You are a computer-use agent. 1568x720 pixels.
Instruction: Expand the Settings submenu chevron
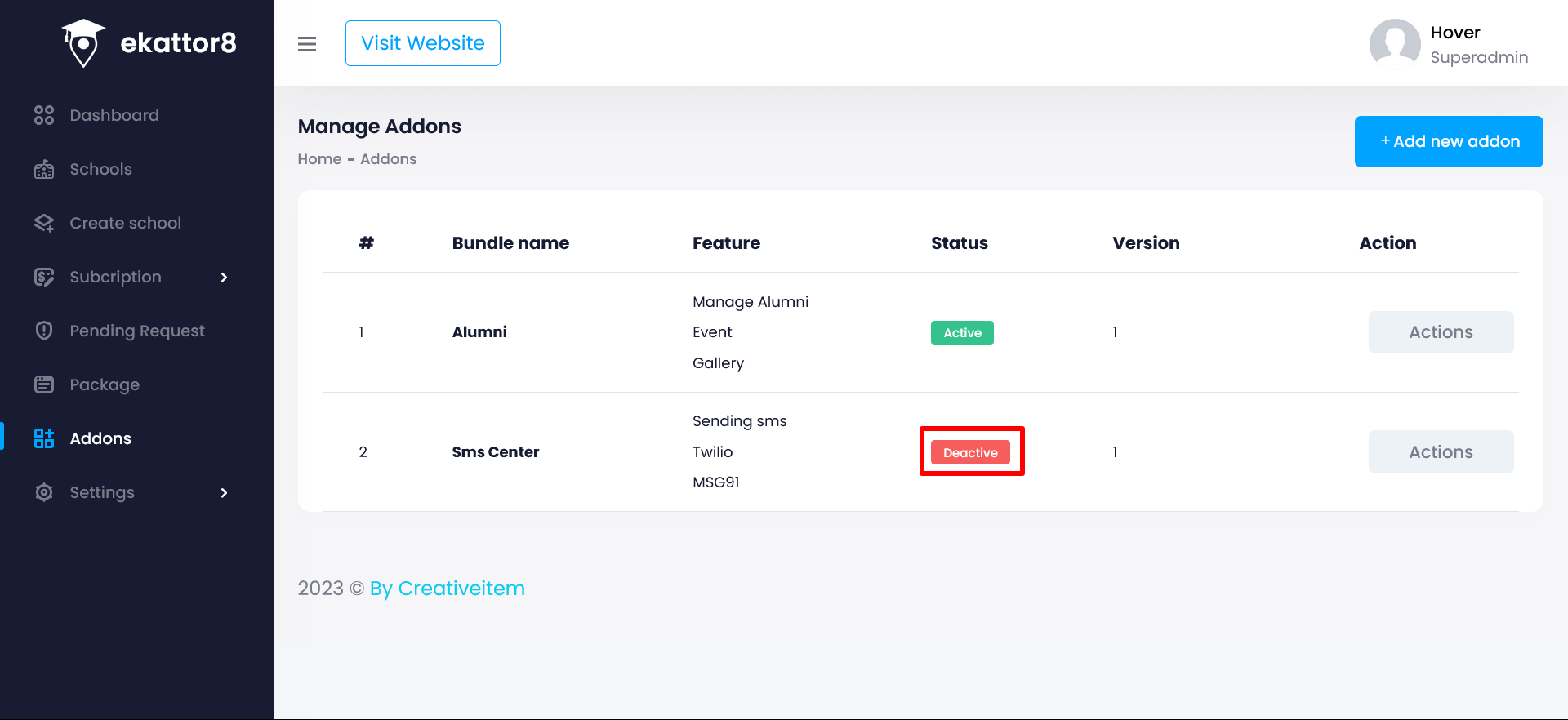[224, 493]
